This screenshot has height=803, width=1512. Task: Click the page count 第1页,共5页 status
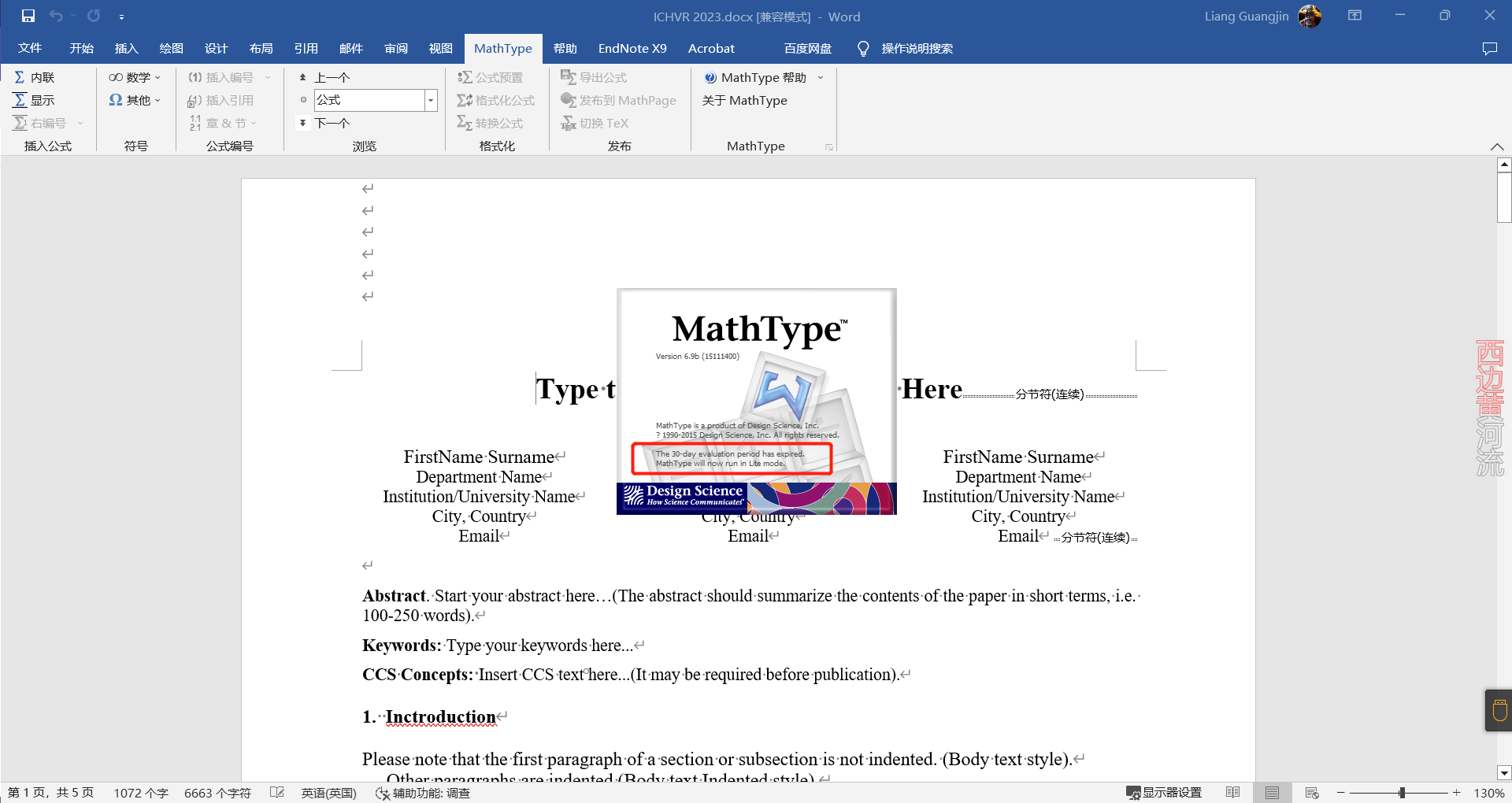pyautogui.click(x=50, y=793)
